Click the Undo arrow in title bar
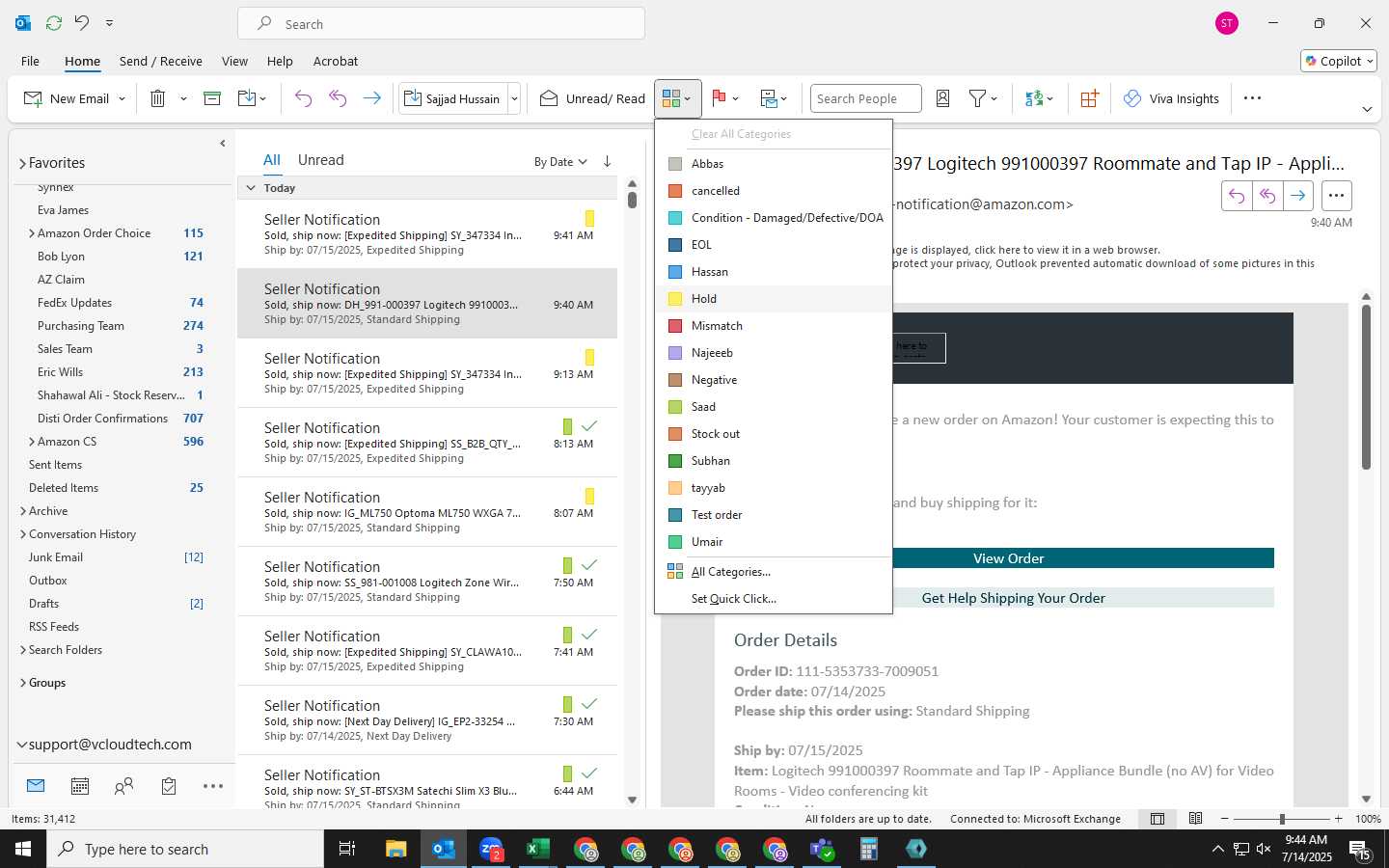 (82, 22)
